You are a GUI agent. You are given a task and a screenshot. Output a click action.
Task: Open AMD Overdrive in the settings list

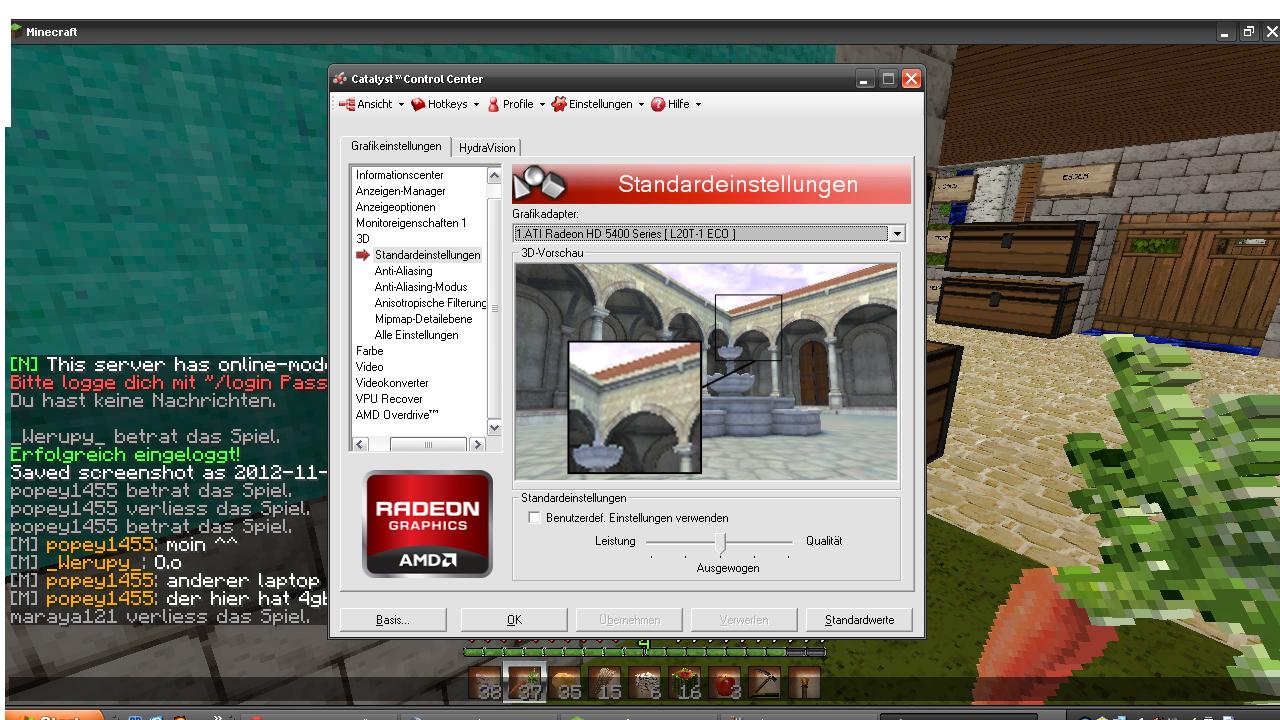(396, 415)
